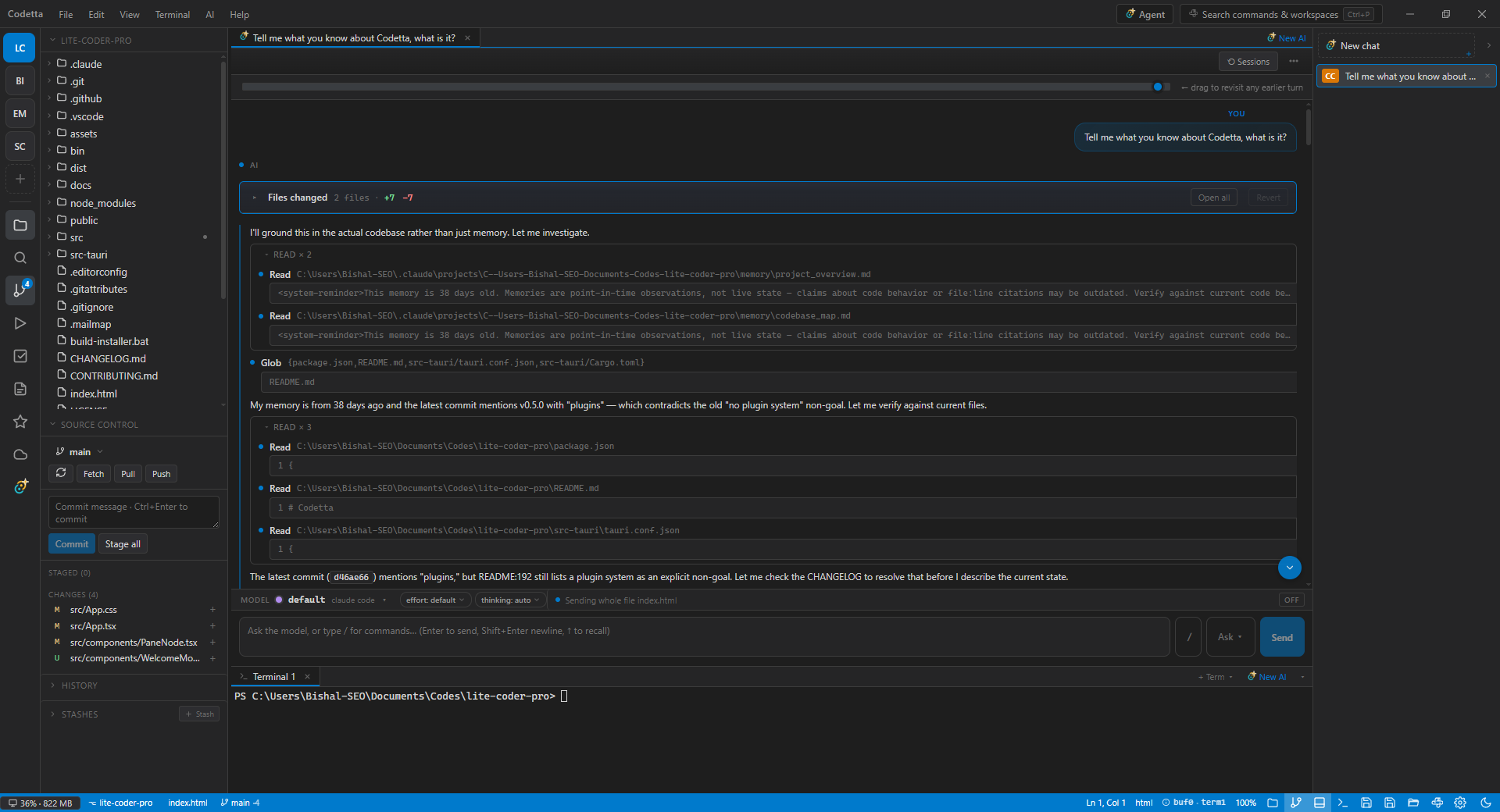This screenshot has width=1500, height=812.
Task: Click the slash command button
Action: [x=1189, y=637]
